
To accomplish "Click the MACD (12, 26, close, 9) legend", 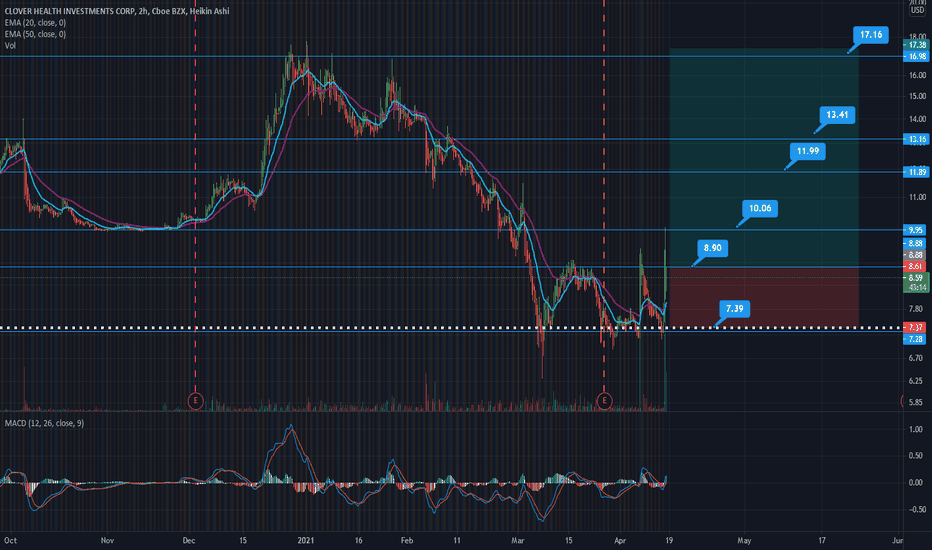I will point(44,423).
